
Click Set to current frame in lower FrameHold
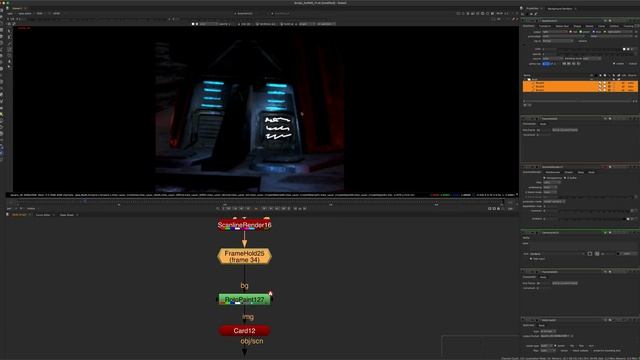click(x=565, y=283)
